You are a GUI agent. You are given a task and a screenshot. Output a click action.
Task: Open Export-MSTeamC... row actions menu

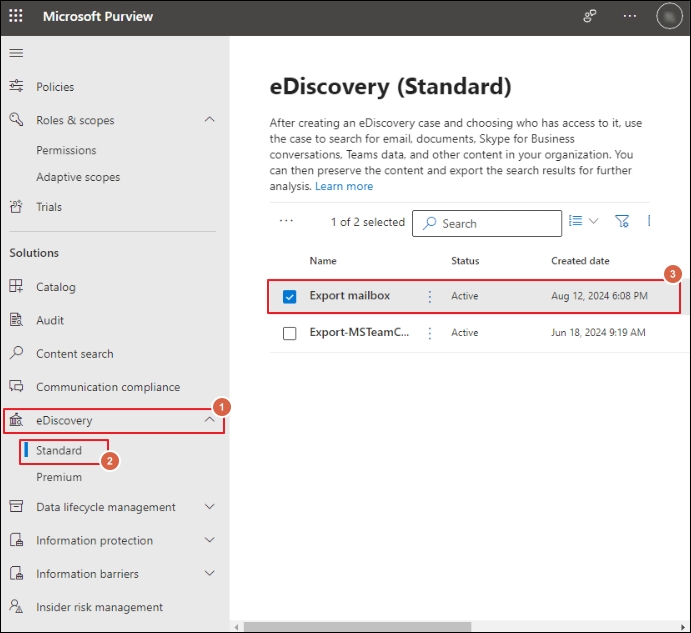(430, 333)
